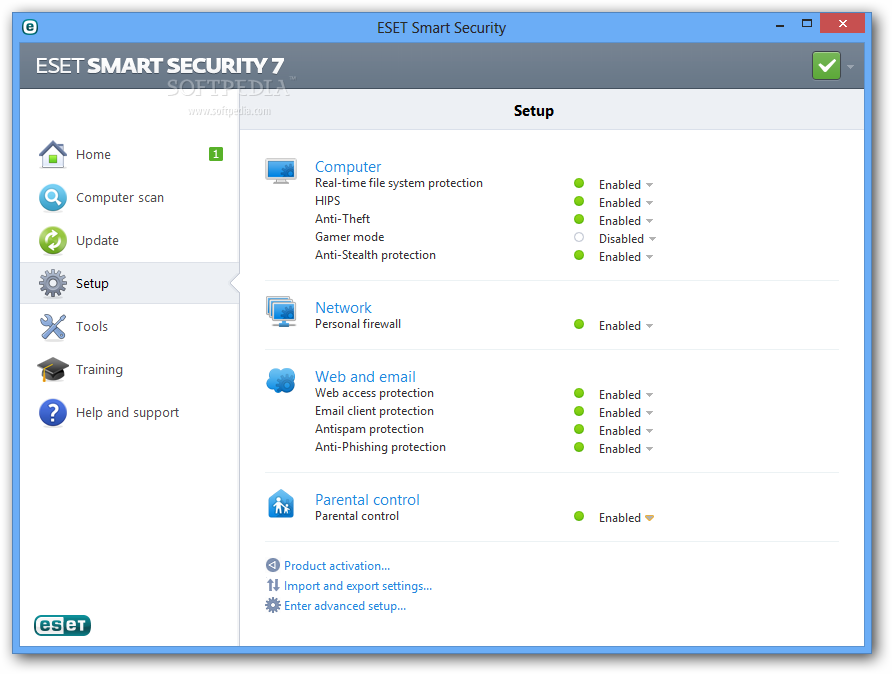Image resolution: width=892 pixels, height=674 pixels.
Task: Expand the Gamer mode Disabled dropdown
Action: tap(651, 238)
